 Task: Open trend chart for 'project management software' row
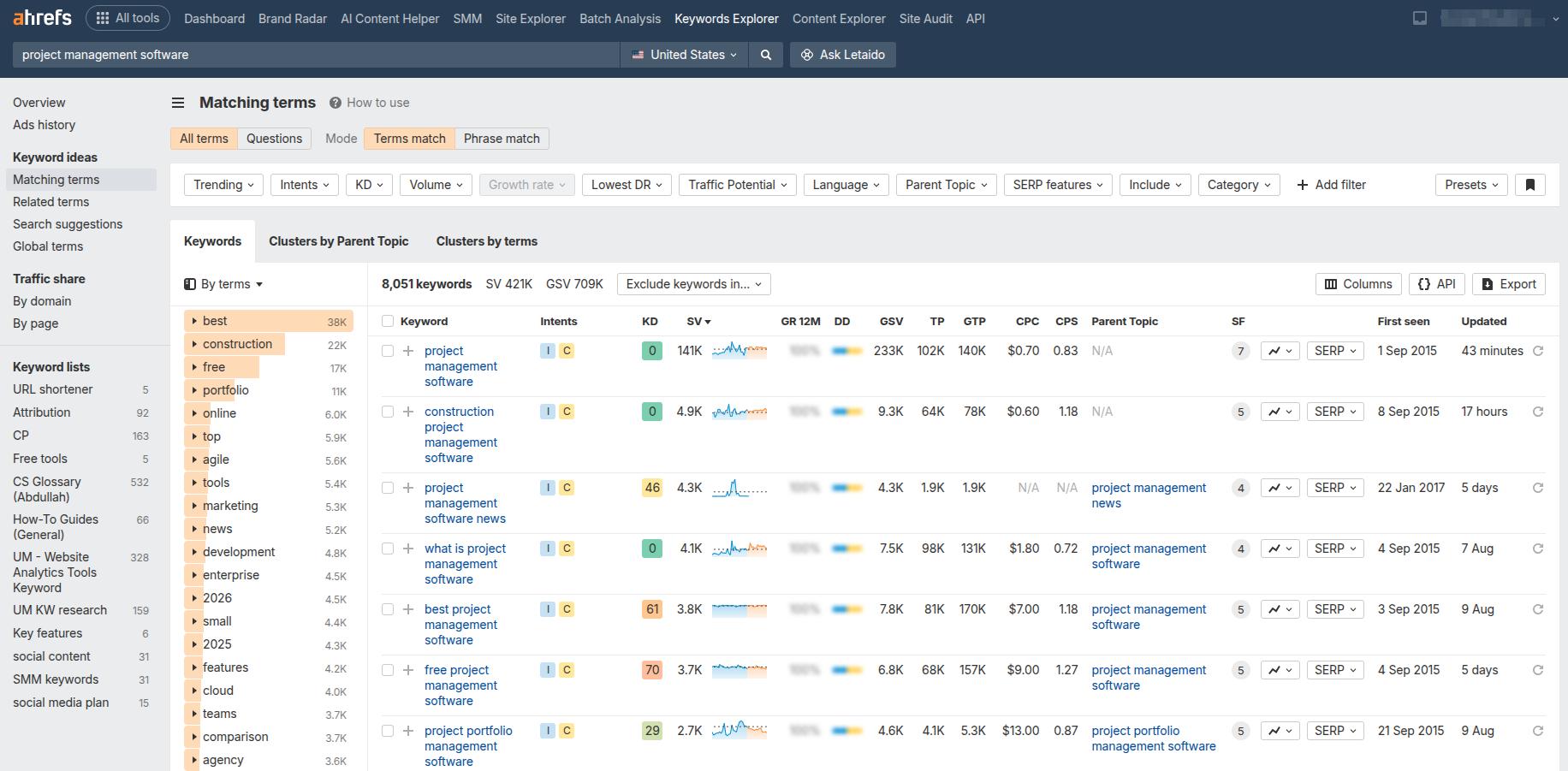pos(1280,351)
